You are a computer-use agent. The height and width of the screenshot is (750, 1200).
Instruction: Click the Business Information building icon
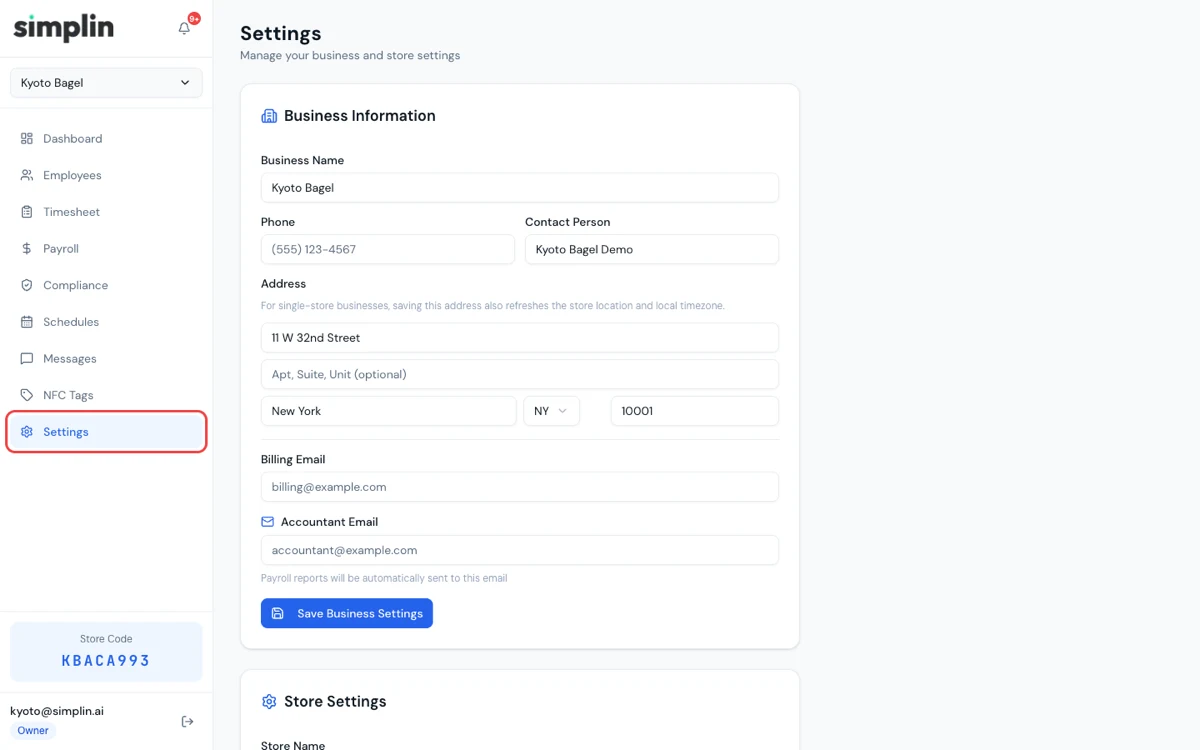tap(269, 116)
